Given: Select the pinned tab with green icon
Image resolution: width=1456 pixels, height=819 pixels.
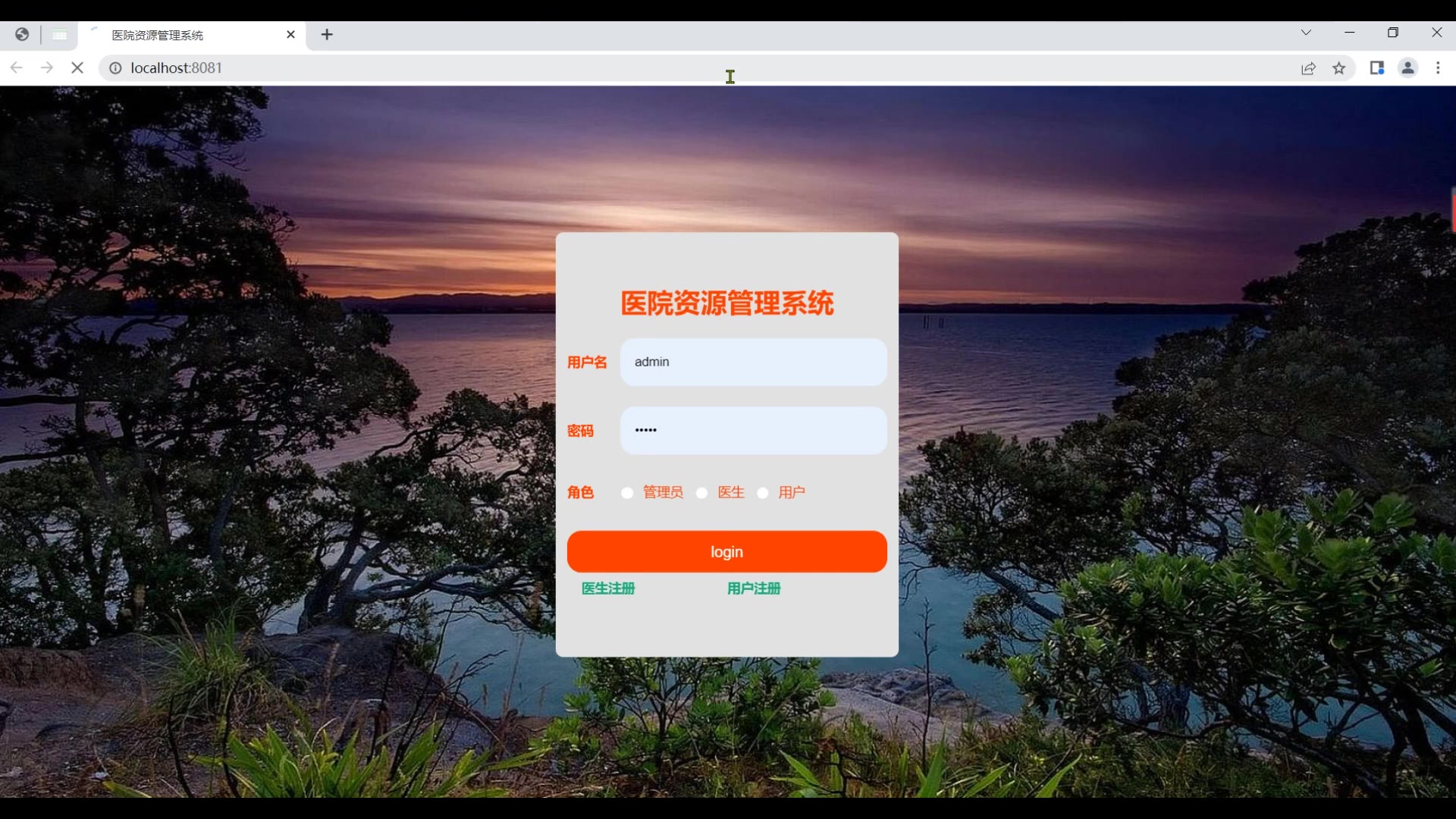Looking at the screenshot, I should (x=59, y=35).
